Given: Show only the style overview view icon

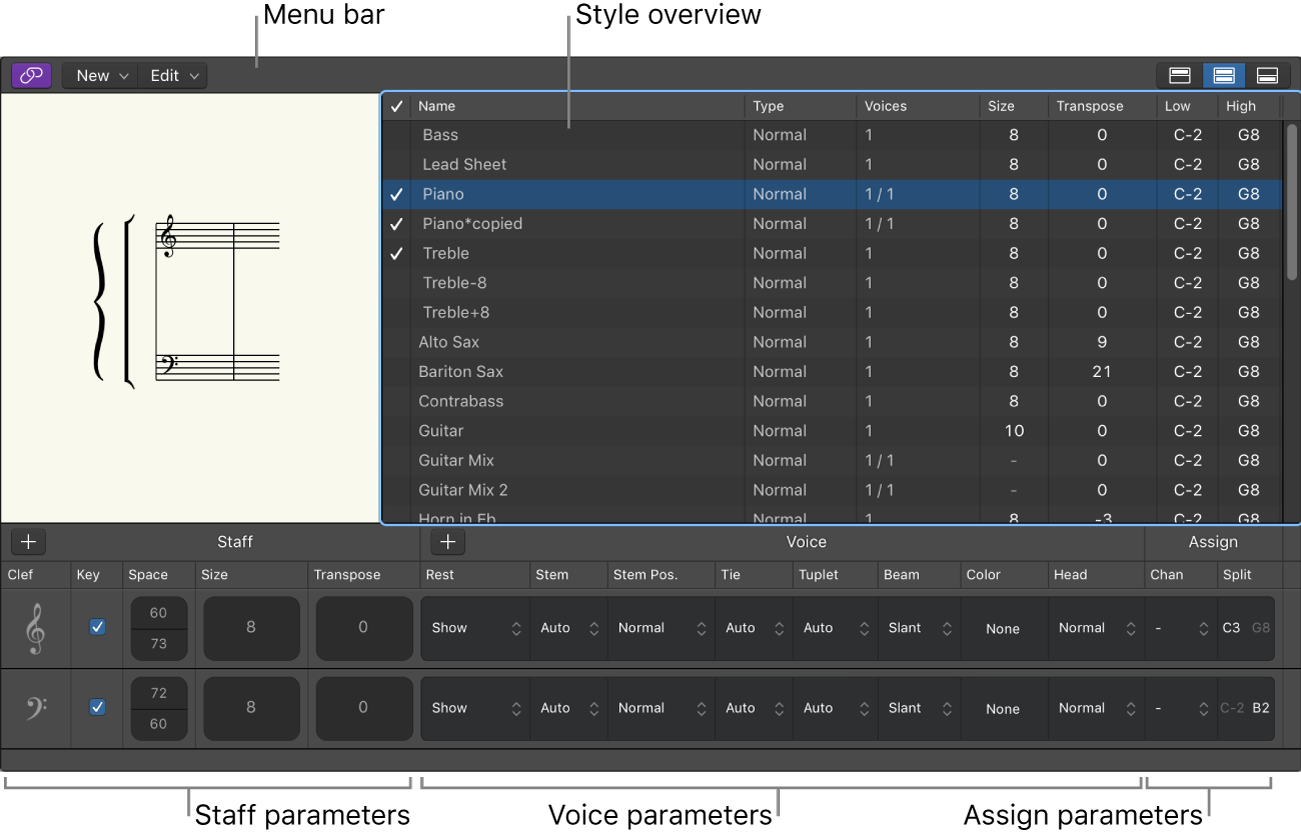Looking at the screenshot, I should 1179,75.
